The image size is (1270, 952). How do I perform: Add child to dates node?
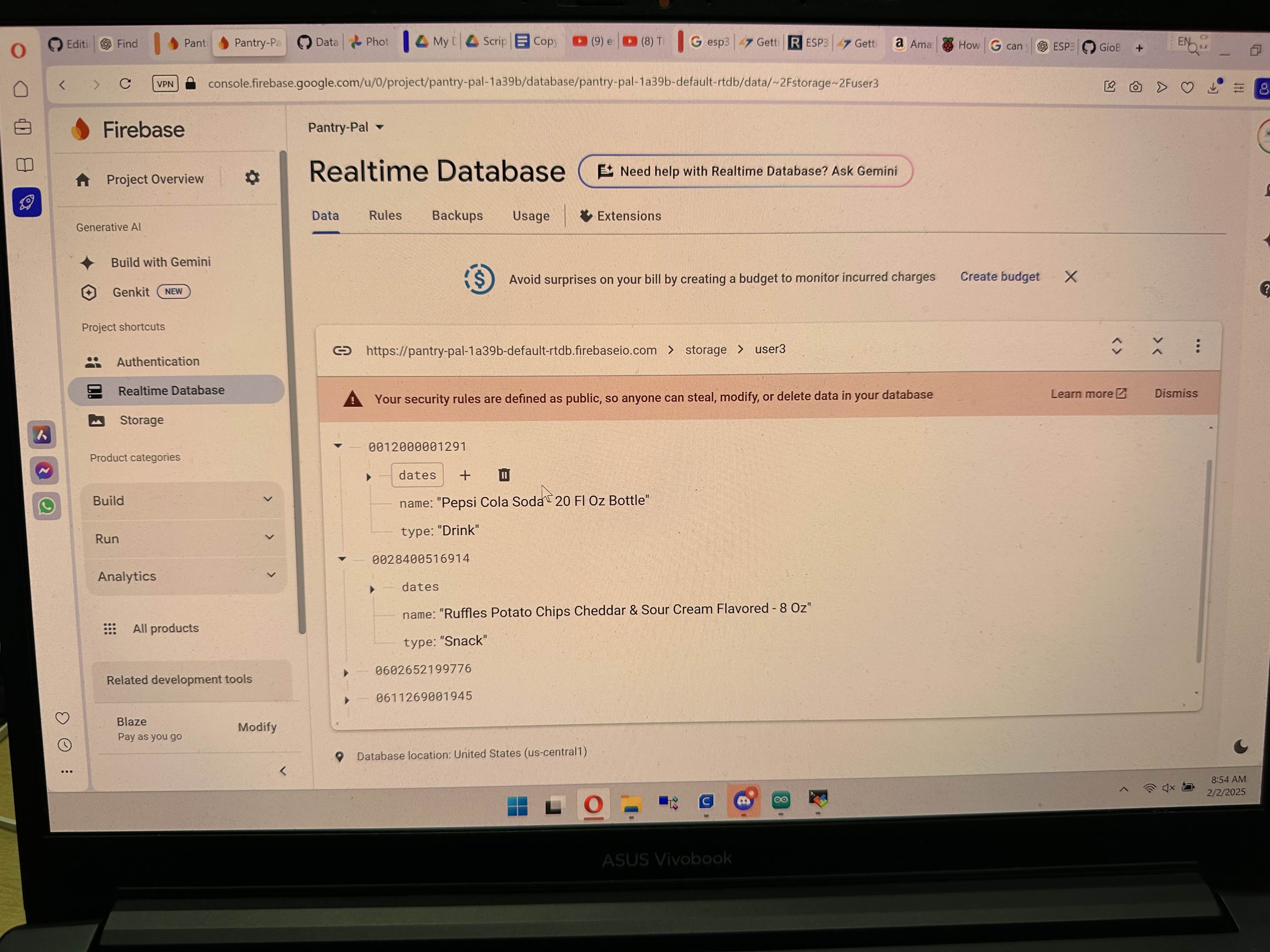point(465,475)
